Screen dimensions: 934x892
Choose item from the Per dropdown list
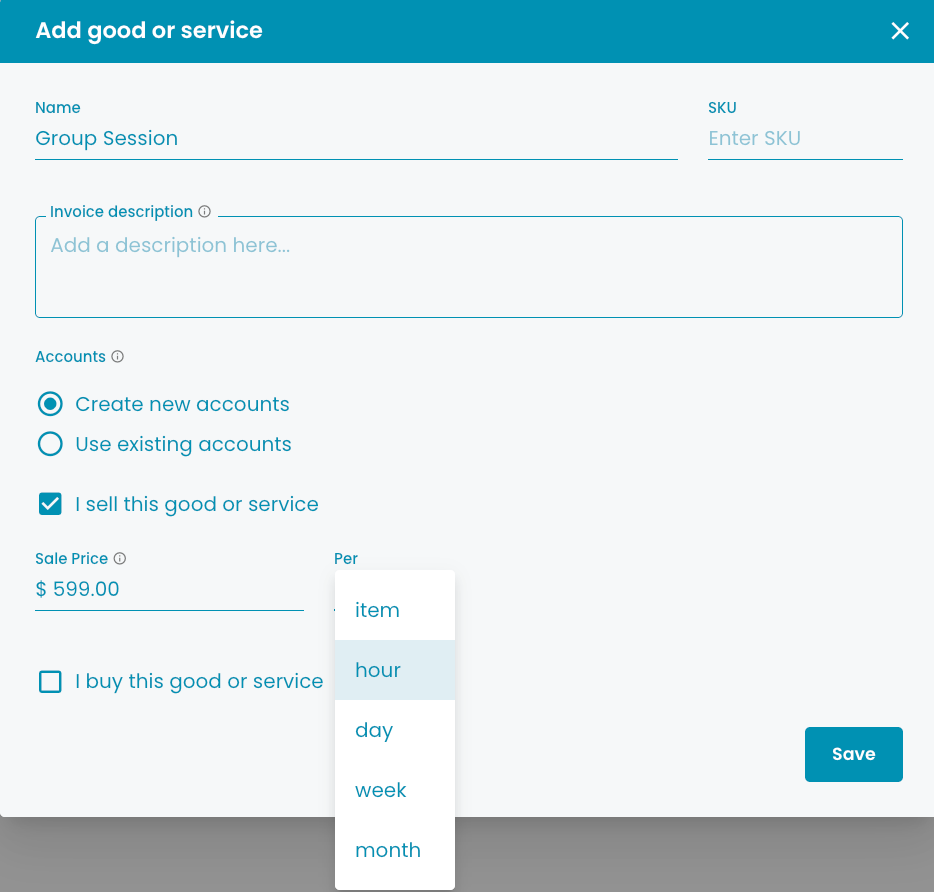click(395, 610)
